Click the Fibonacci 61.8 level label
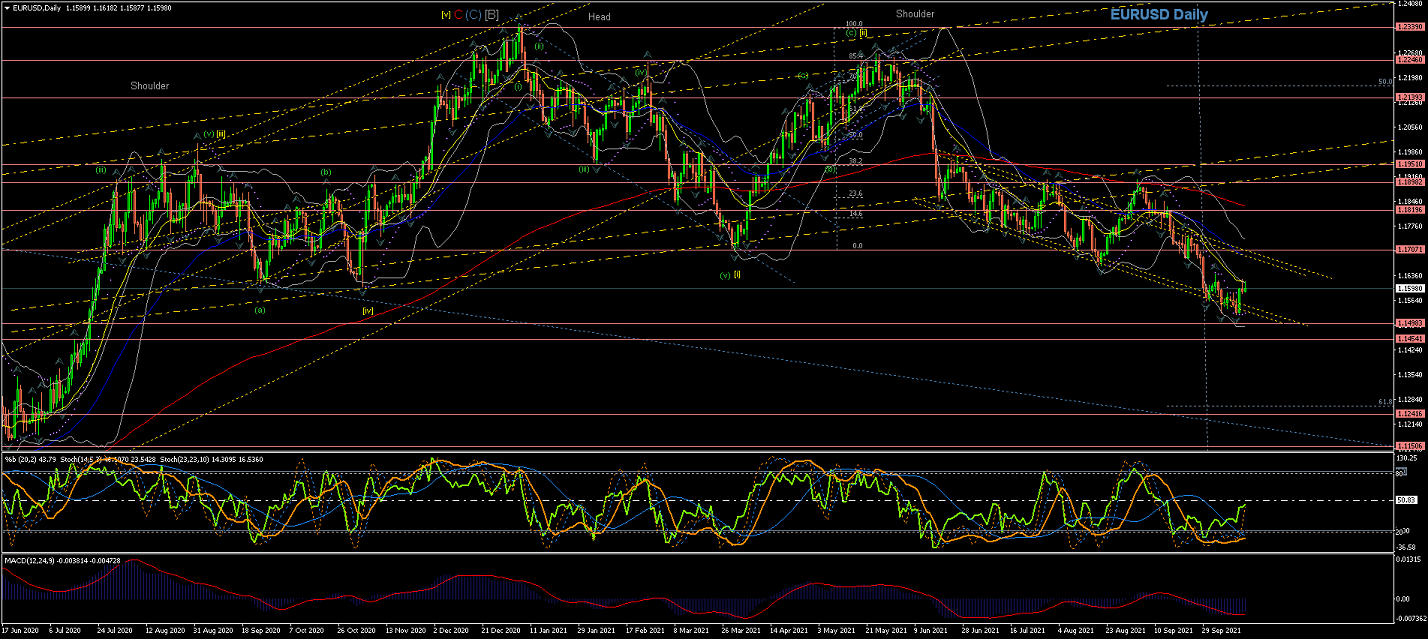1428x639 pixels. tap(1385, 402)
